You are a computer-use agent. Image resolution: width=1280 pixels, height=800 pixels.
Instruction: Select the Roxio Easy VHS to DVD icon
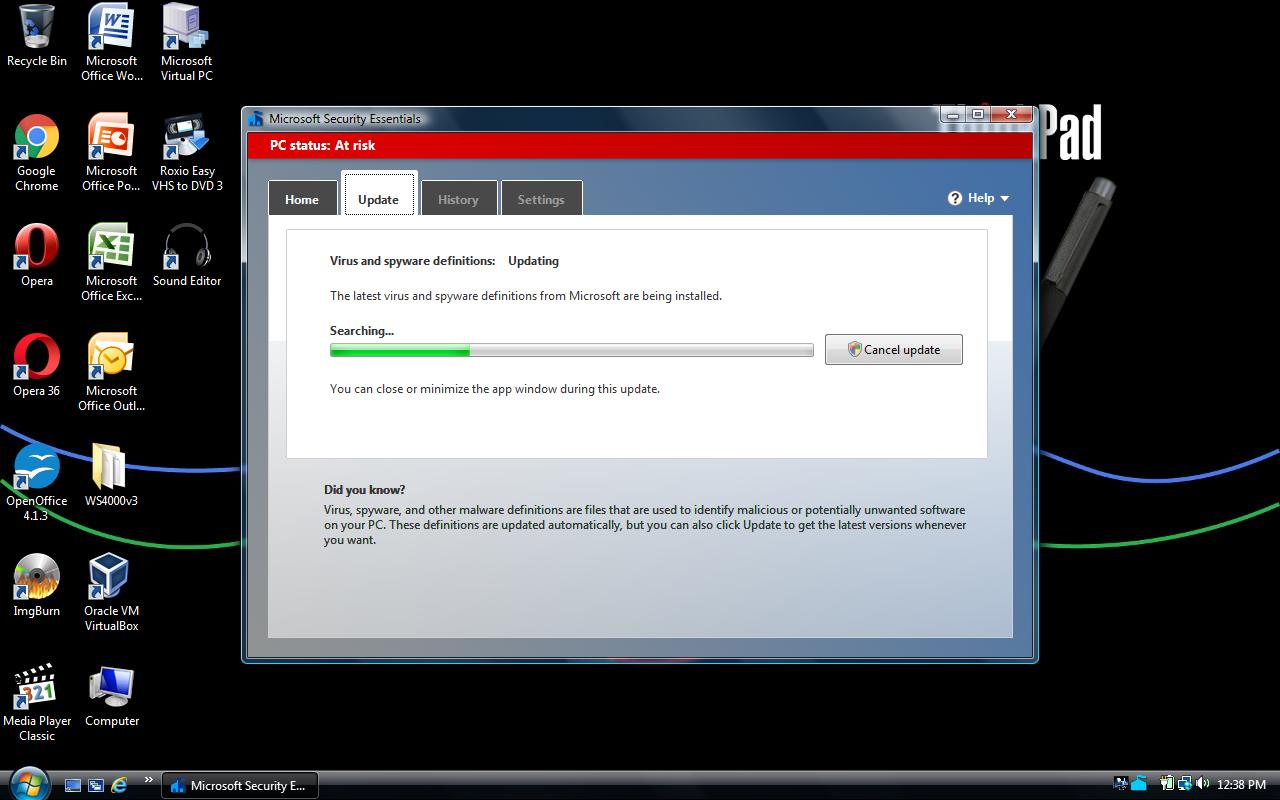(187, 152)
